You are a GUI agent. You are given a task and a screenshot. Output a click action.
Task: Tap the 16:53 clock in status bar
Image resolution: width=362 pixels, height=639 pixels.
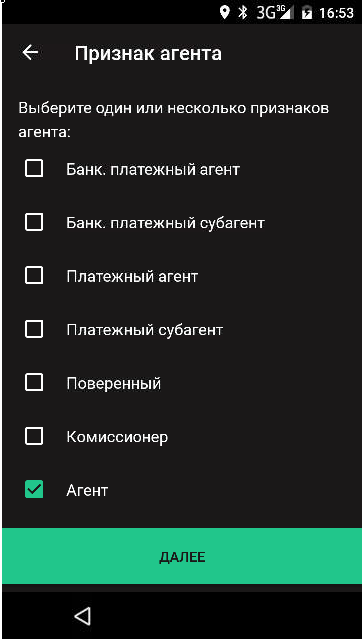pyautogui.click(x=336, y=13)
